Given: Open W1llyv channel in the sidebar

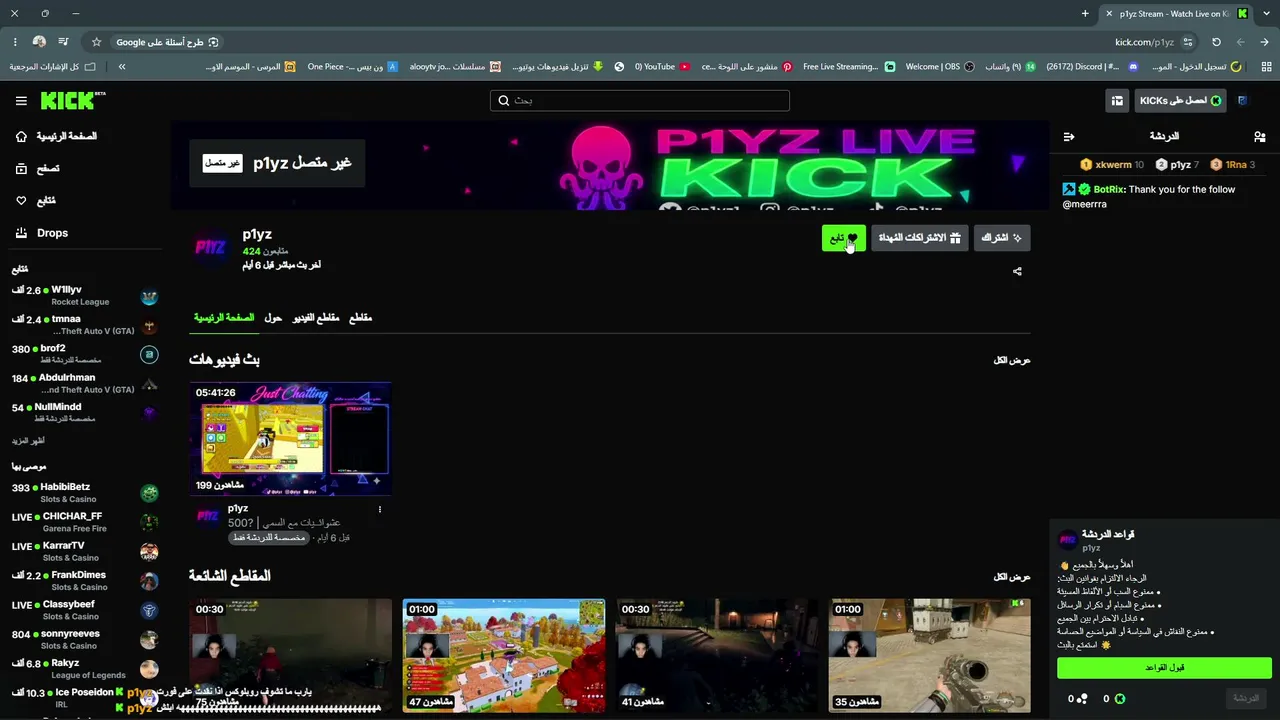Looking at the screenshot, I should click(x=85, y=295).
